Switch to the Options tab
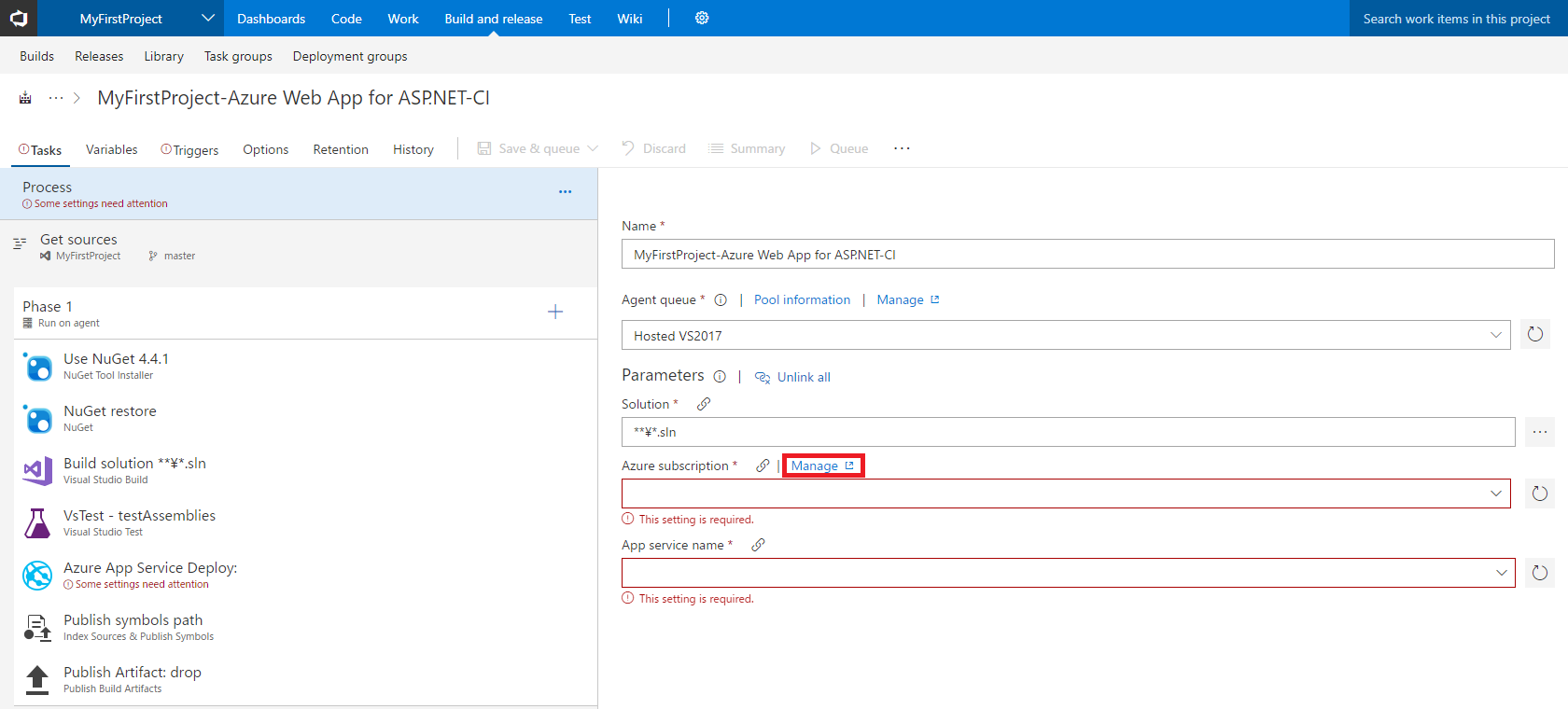The width and height of the screenshot is (1568, 709). [x=266, y=149]
